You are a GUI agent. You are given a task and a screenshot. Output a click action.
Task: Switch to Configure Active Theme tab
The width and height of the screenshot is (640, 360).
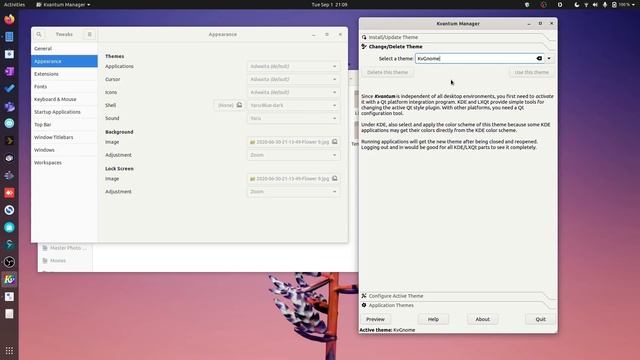coord(457,296)
